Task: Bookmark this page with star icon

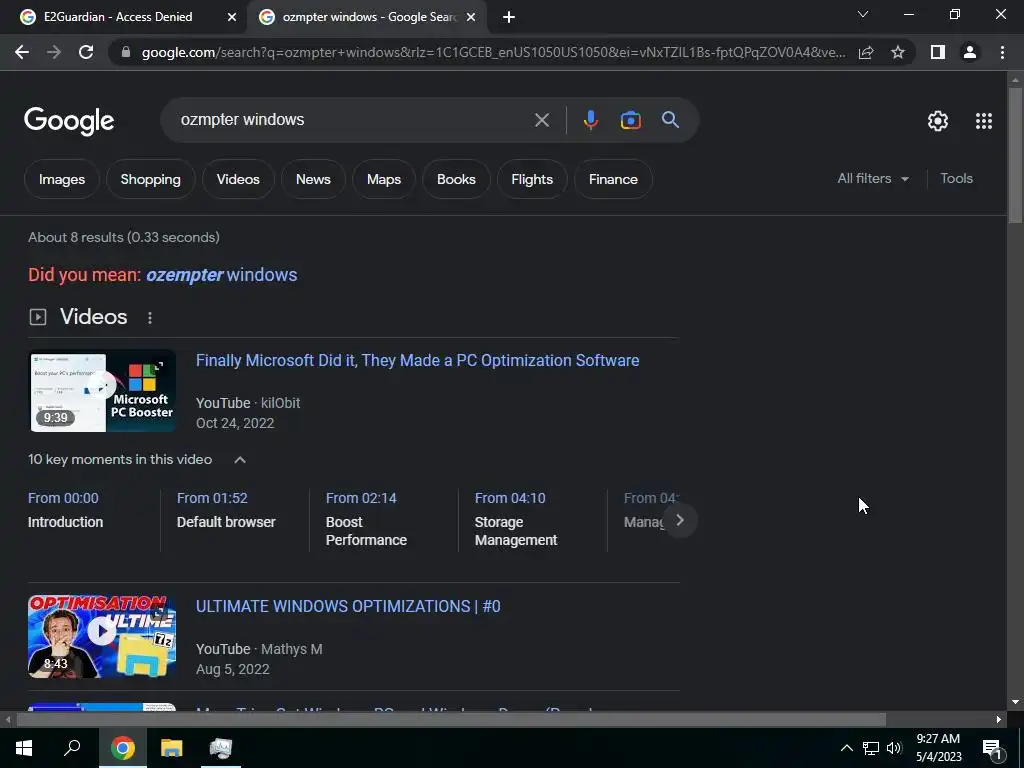Action: tap(898, 52)
